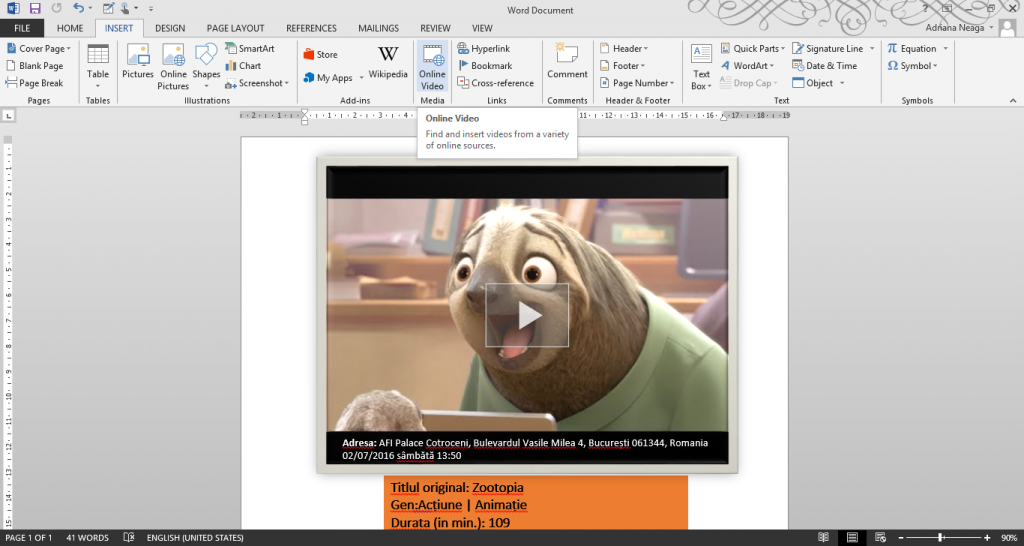Switch to the PAGE LAYOUT tab
The height and width of the screenshot is (546, 1024).
(236, 28)
